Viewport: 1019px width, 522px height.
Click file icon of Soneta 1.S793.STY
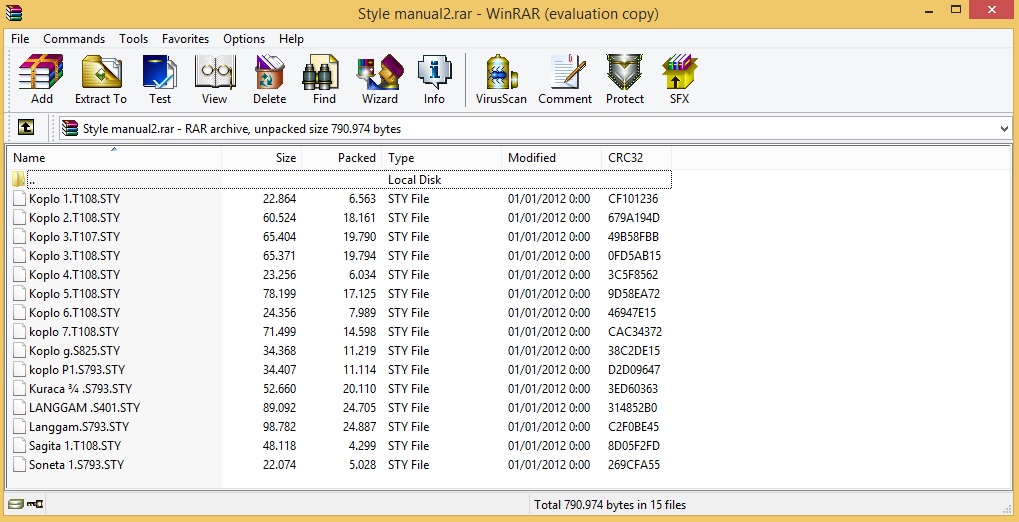[x=19, y=464]
